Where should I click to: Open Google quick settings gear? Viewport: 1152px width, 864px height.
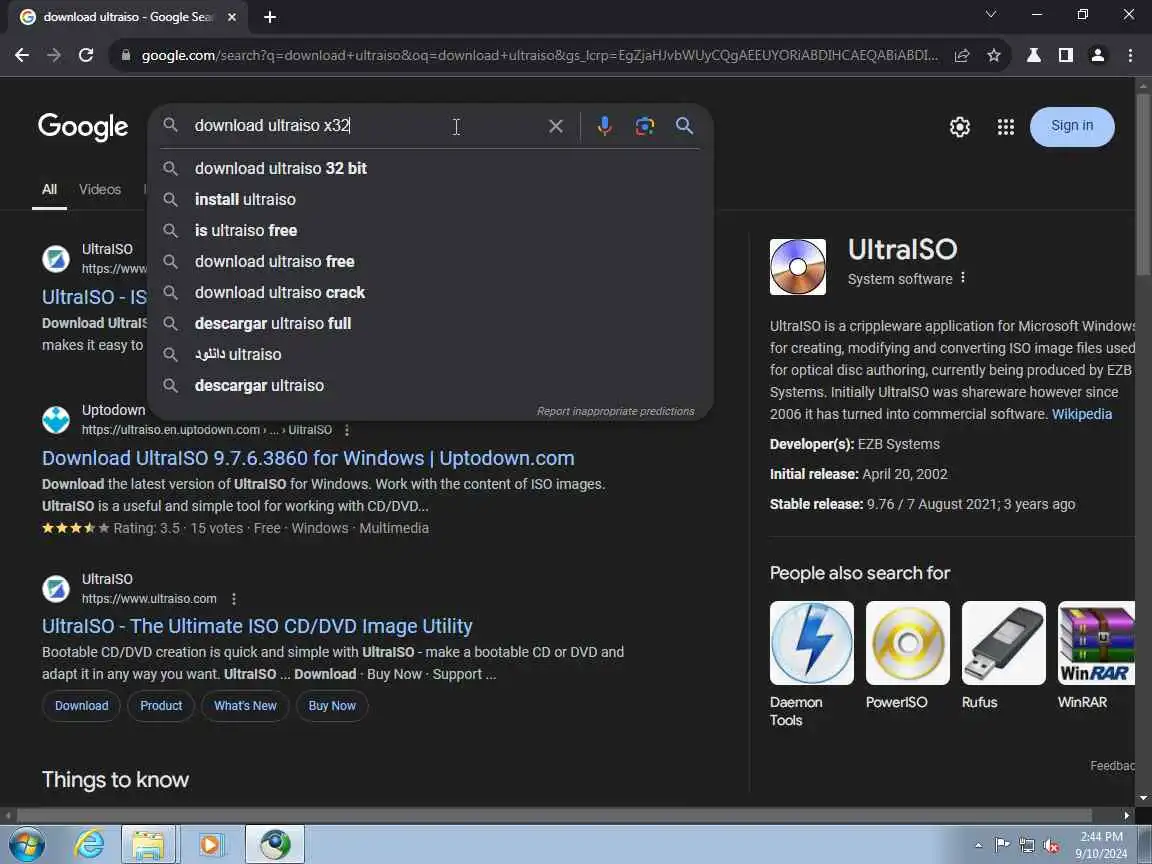[960, 127]
